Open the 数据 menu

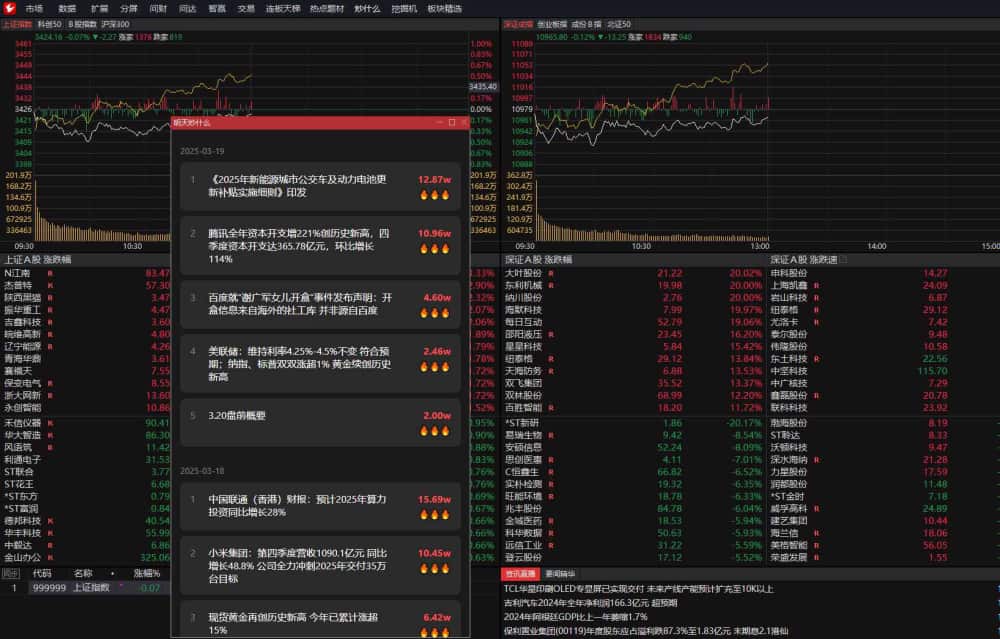(x=67, y=9)
